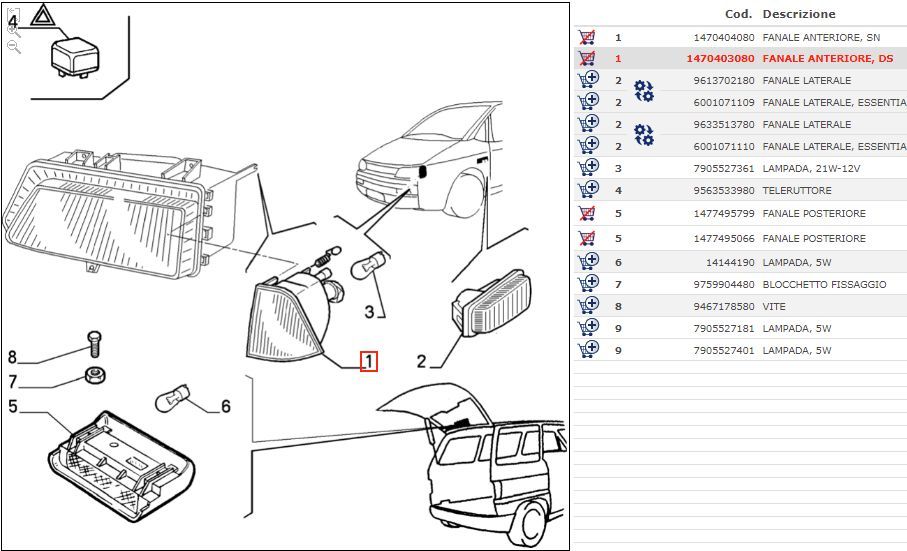Select callout 3 near the bulb

coord(370,312)
